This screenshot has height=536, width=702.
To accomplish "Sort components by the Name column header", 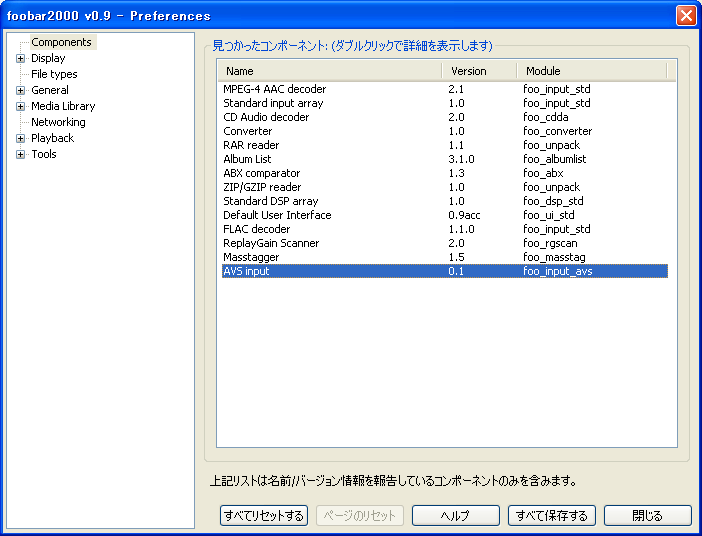I will pos(330,71).
